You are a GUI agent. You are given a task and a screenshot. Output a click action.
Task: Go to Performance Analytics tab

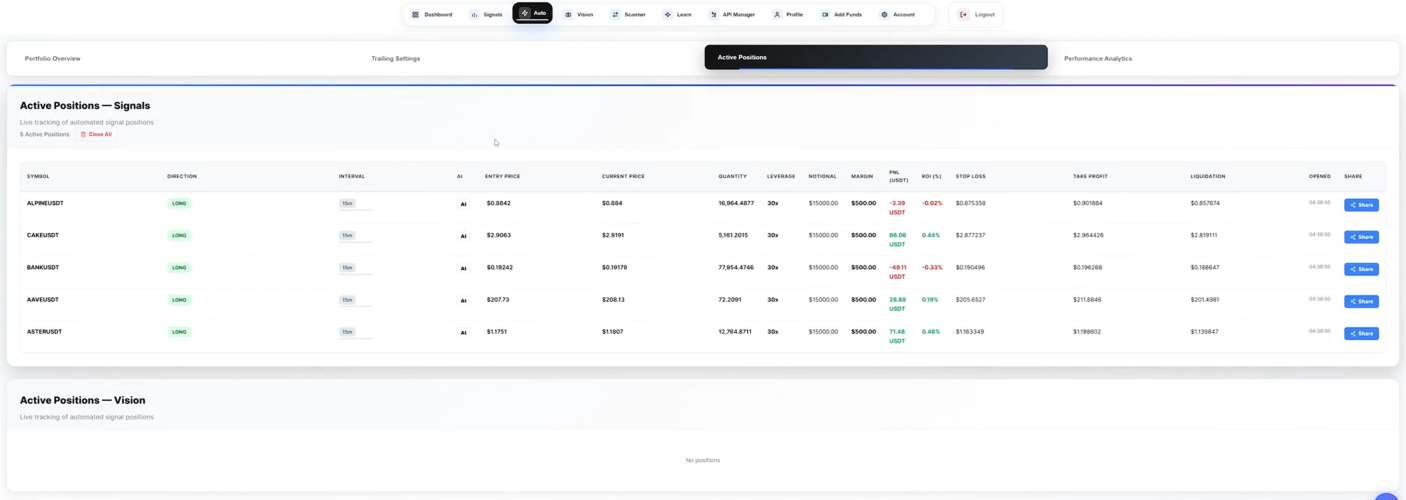pyautogui.click(x=1098, y=59)
